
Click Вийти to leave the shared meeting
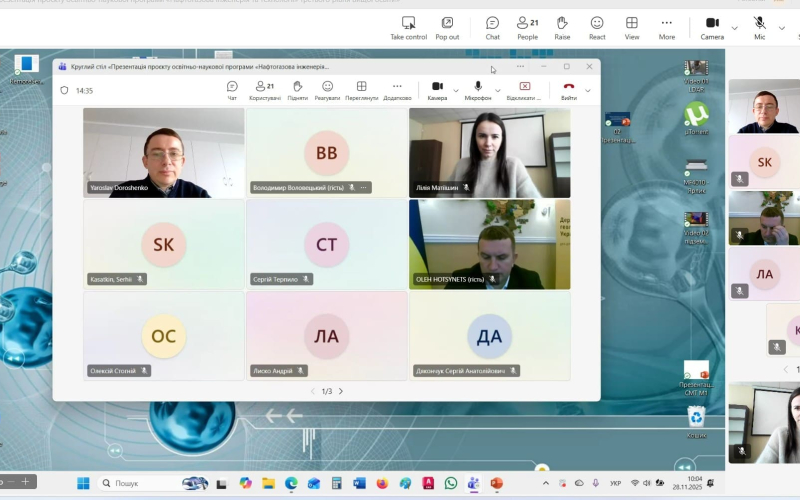[568, 90]
